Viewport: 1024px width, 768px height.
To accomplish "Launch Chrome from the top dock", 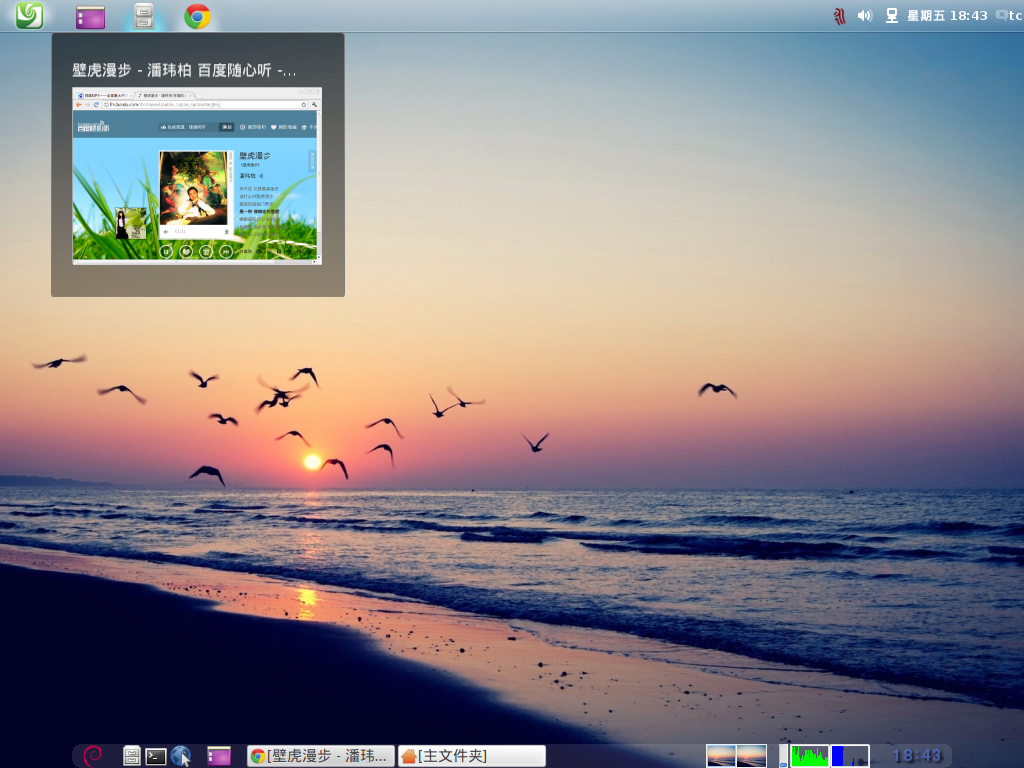I will click(x=197, y=16).
